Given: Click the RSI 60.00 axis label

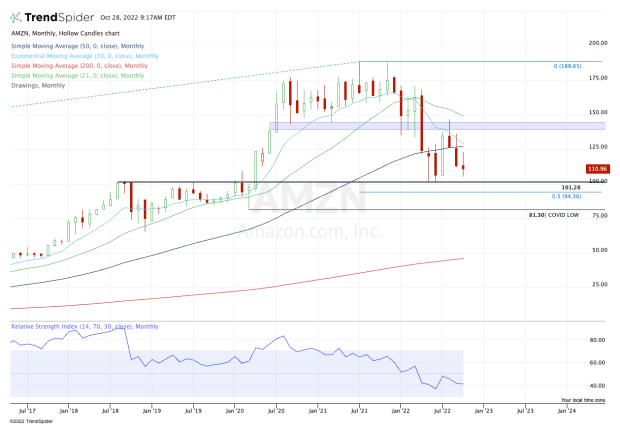Looking at the screenshot, I should [597, 363].
